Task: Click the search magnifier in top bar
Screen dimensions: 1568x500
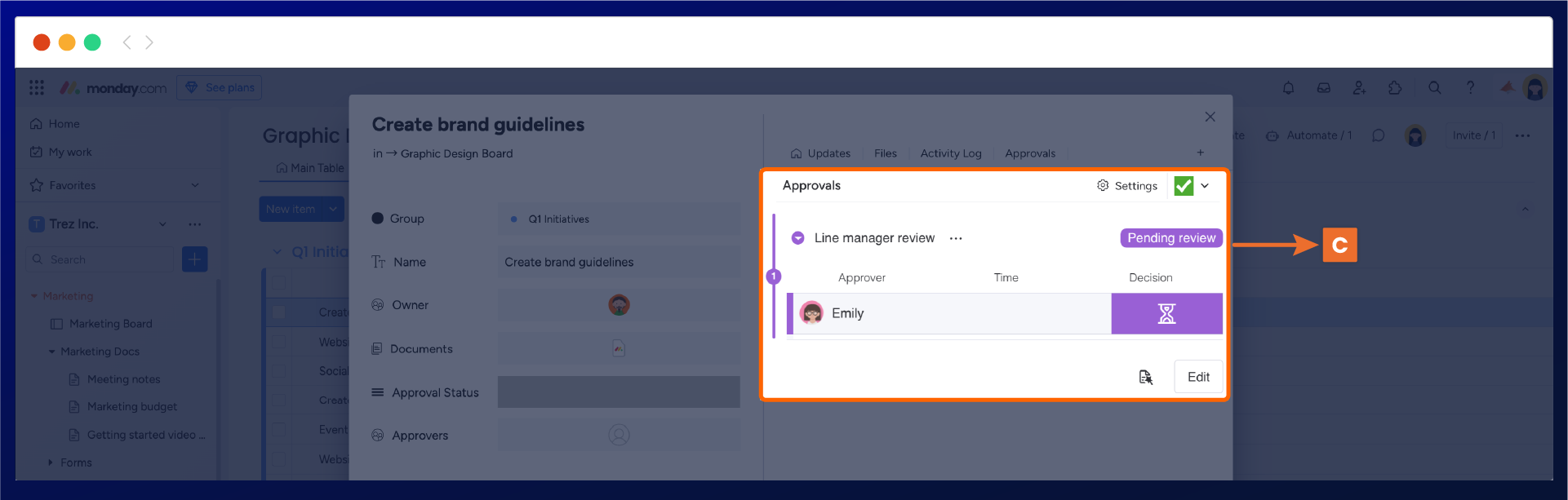Action: [x=1434, y=88]
